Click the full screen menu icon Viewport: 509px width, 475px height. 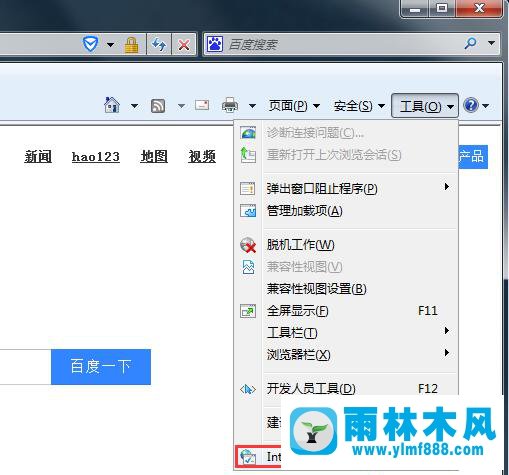pyautogui.click(x=248, y=311)
